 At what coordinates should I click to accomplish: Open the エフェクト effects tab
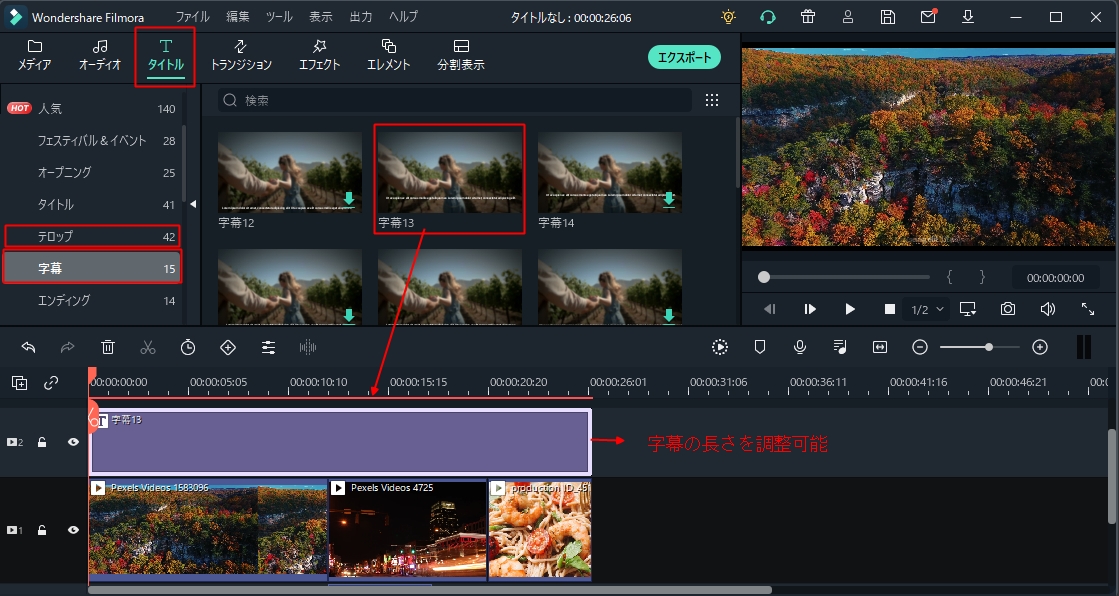pos(319,56)
